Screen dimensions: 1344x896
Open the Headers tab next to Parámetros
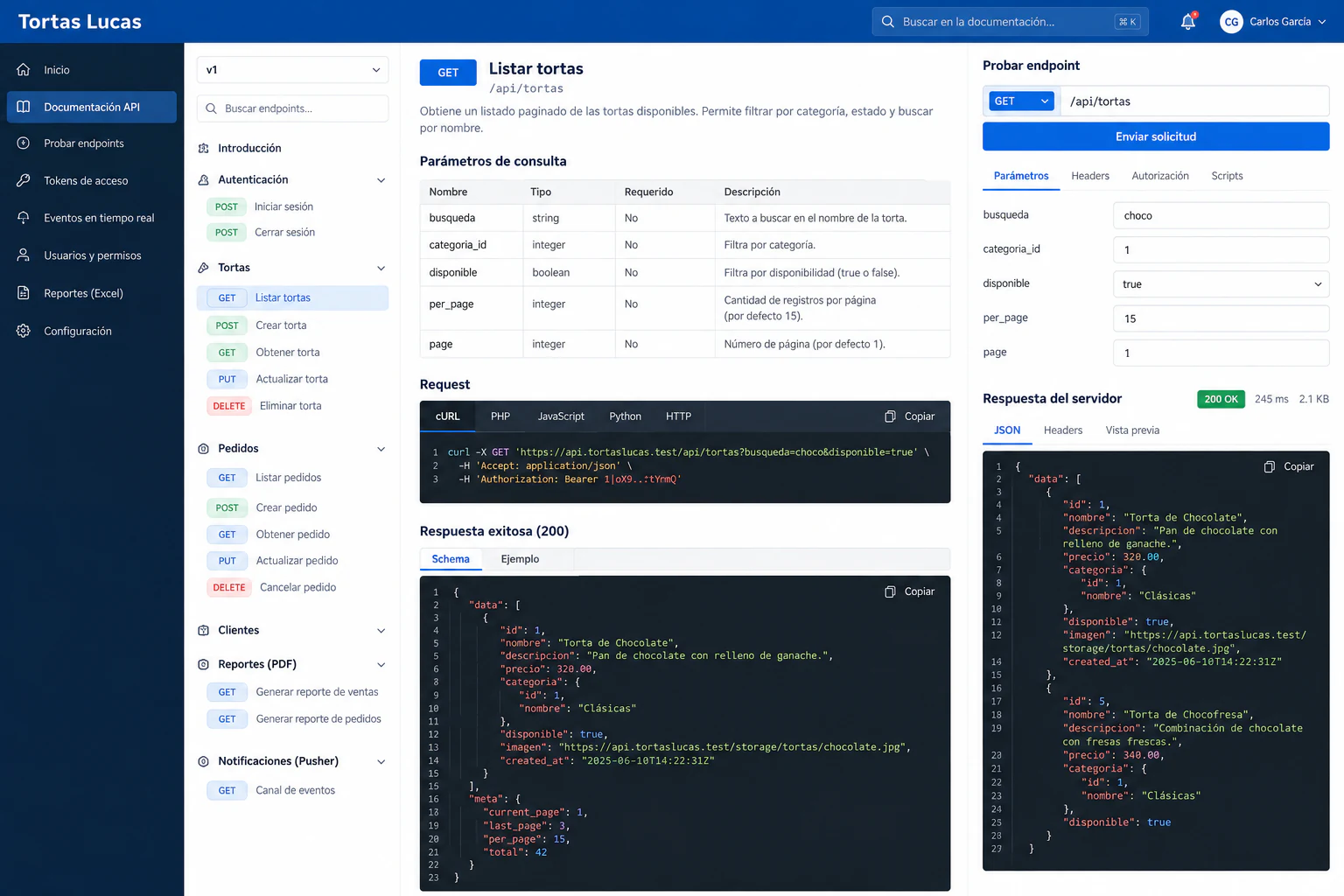pyautogui.click(x=1090, y=176)
